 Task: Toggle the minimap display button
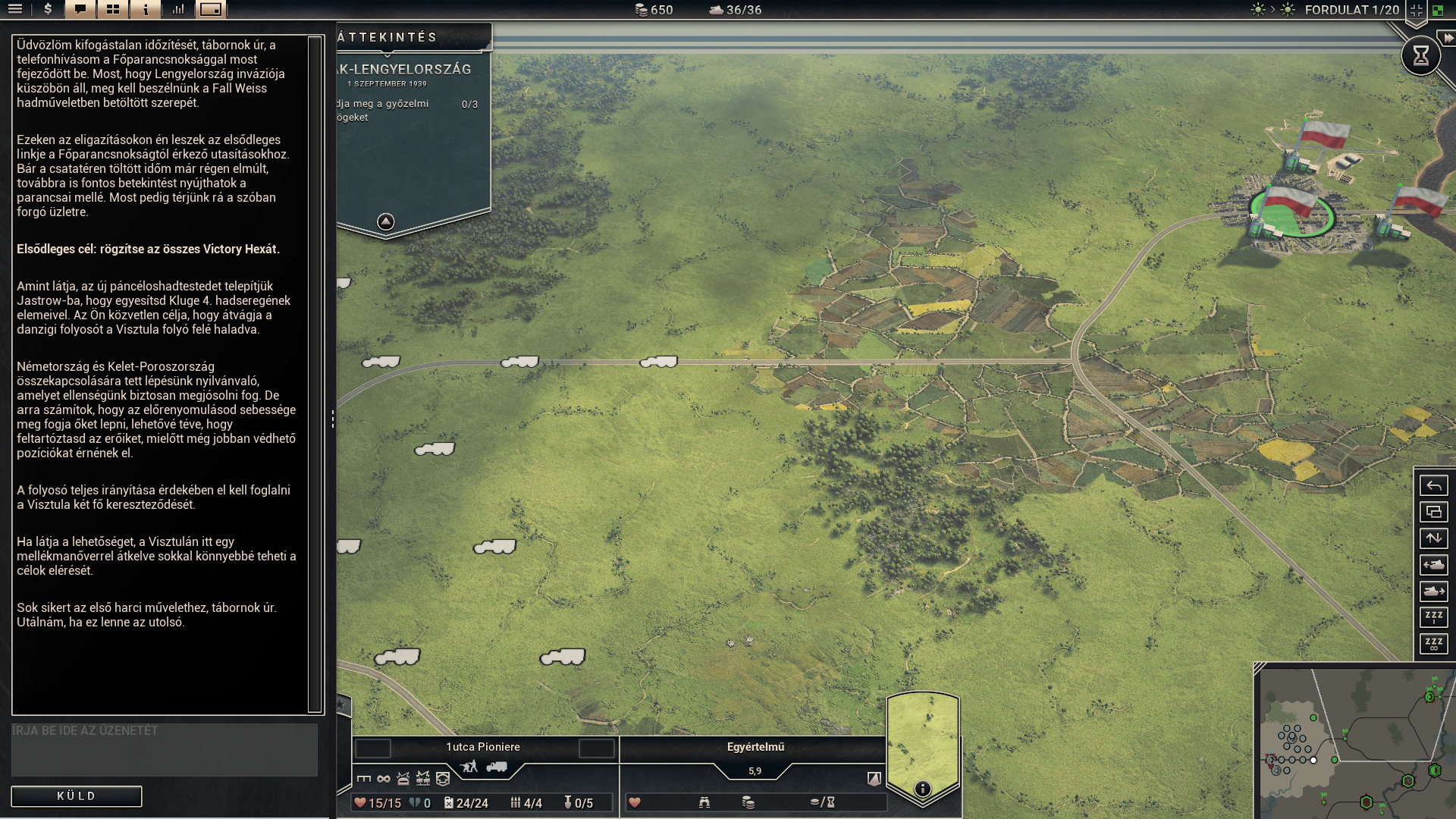pos(211,9)
